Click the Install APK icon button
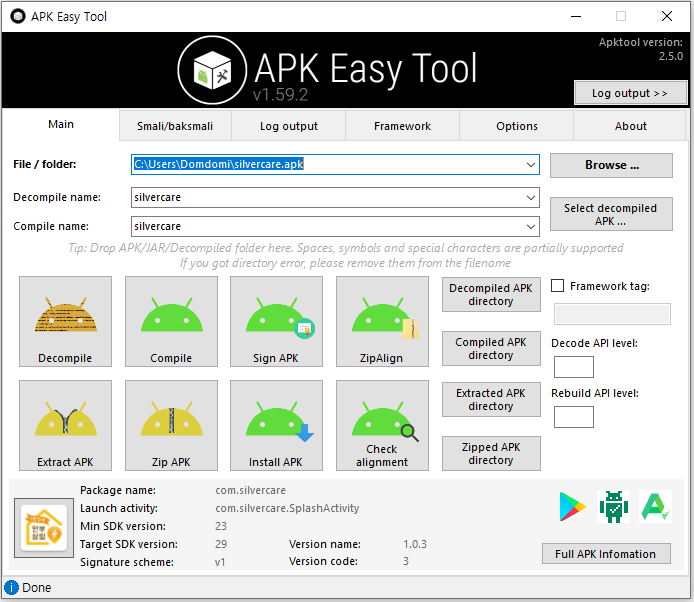 point(276,425)
